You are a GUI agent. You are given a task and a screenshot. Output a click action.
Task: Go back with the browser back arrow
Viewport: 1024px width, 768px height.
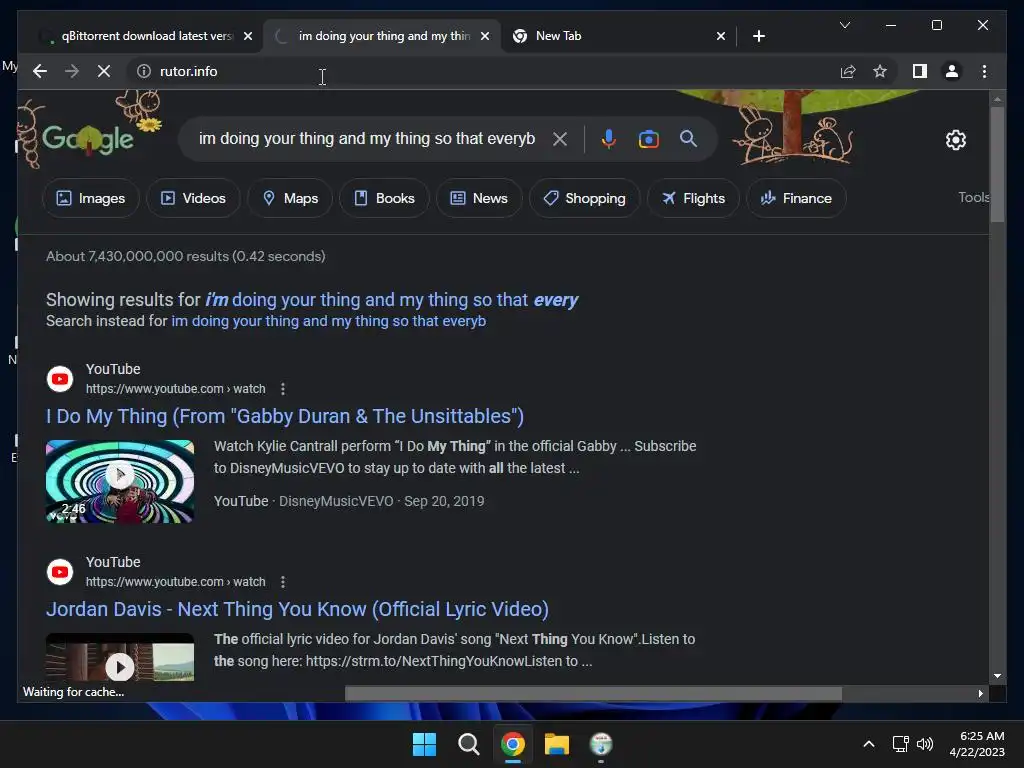[40, 71]
